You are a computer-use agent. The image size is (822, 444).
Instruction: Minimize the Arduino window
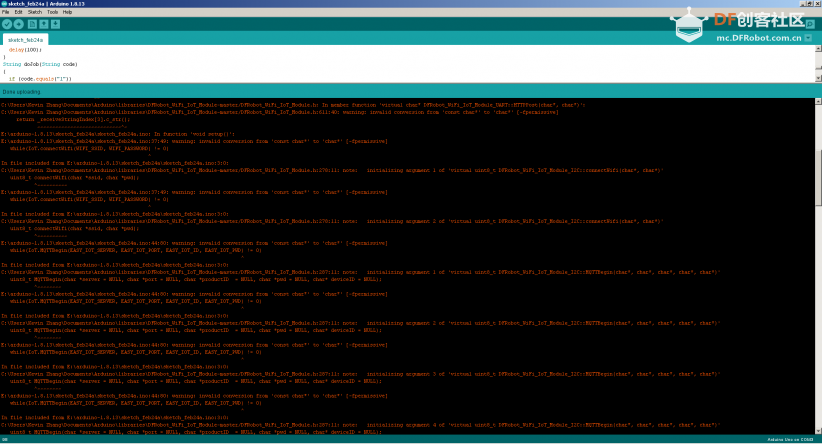[x=803, y=4]
